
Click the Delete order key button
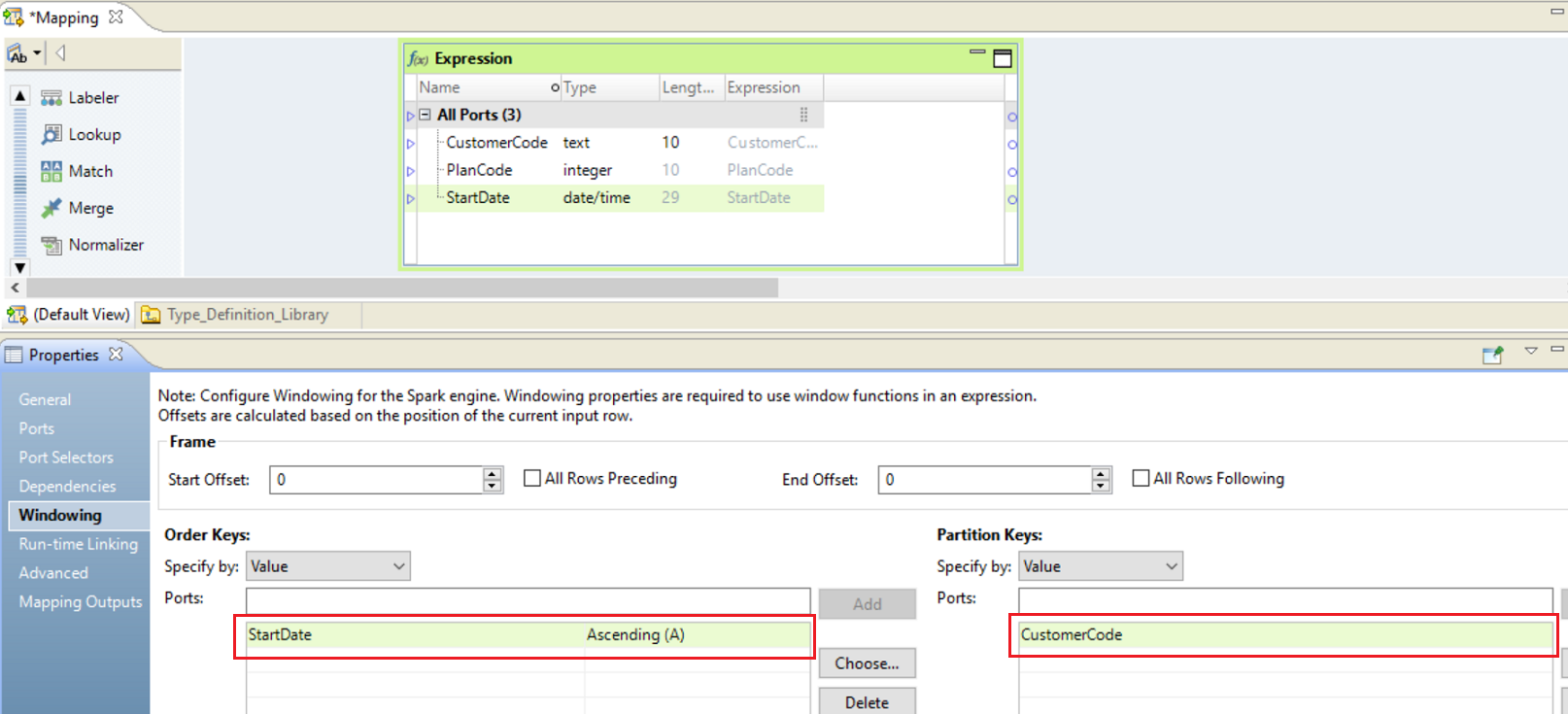pos(868,701)
